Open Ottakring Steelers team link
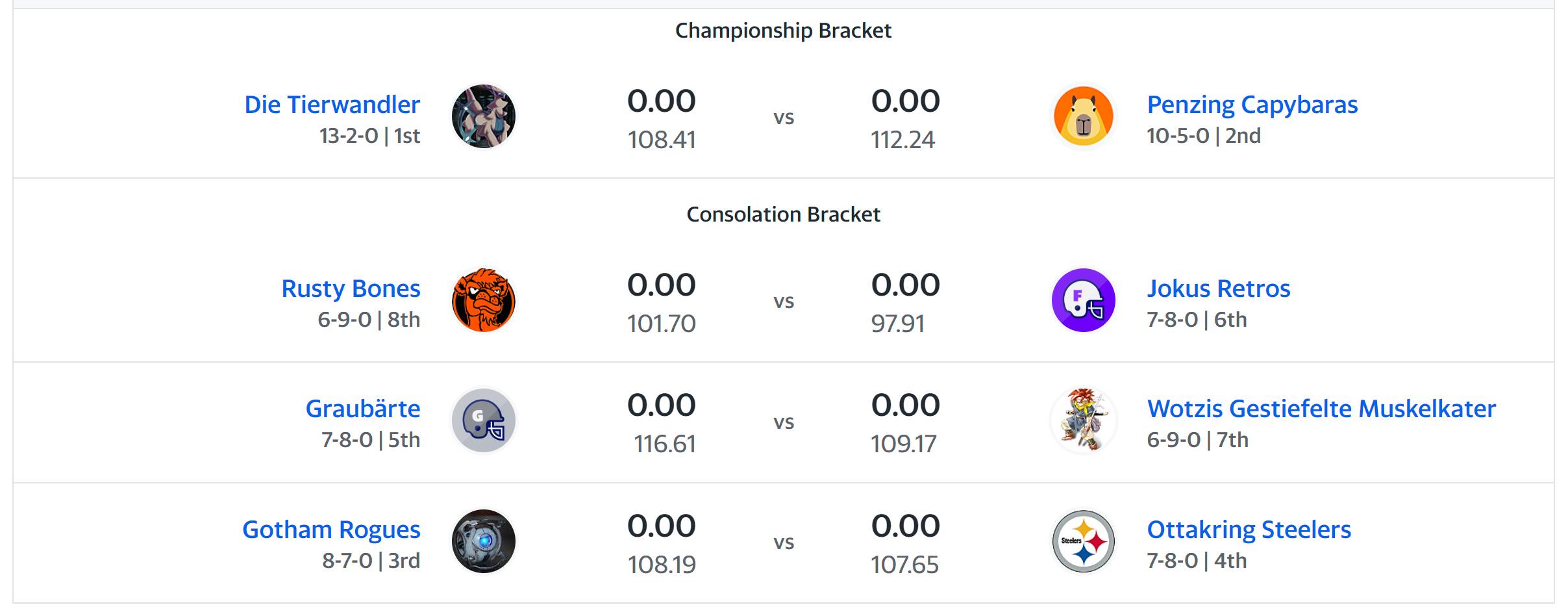1568x616 pixels. click(1249, 530)
